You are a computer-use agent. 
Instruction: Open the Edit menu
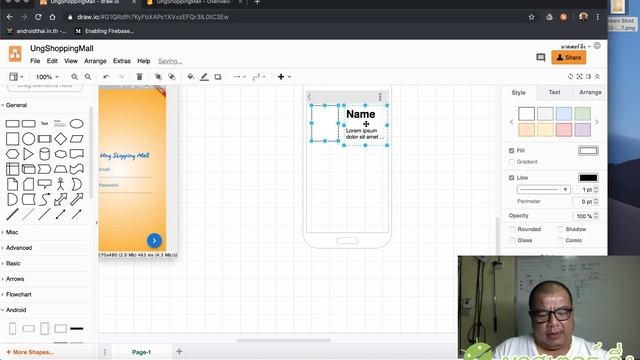pyautogui.click(x=52, y=61)
